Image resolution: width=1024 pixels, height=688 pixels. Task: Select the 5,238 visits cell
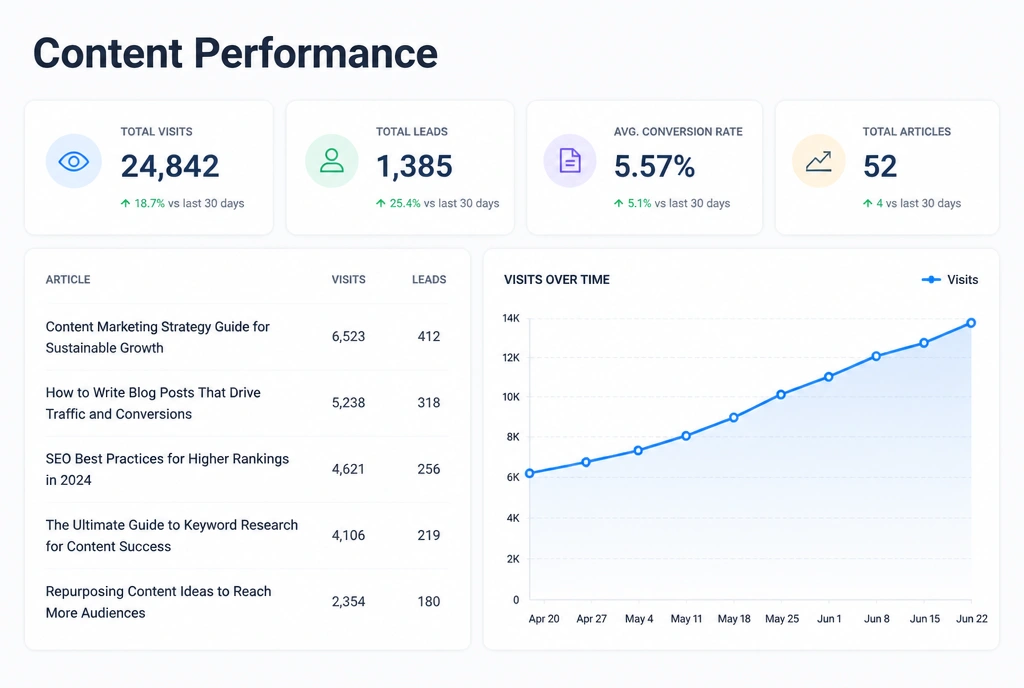coord(348,403)
